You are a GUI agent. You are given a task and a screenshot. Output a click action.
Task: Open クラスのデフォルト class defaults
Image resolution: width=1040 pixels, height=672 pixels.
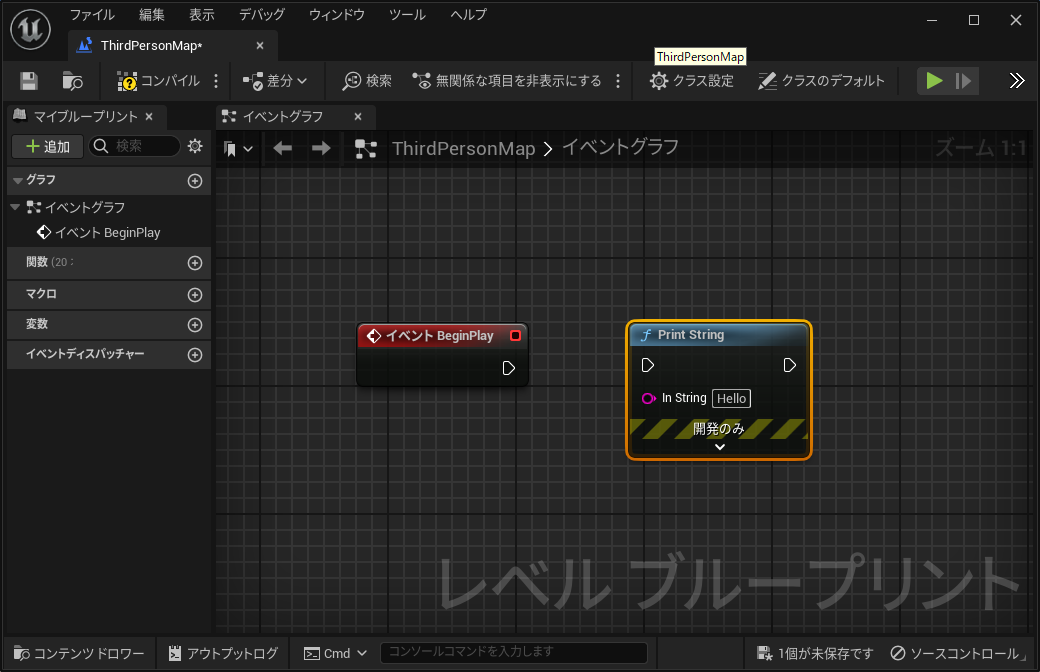(x=822, y=81)
